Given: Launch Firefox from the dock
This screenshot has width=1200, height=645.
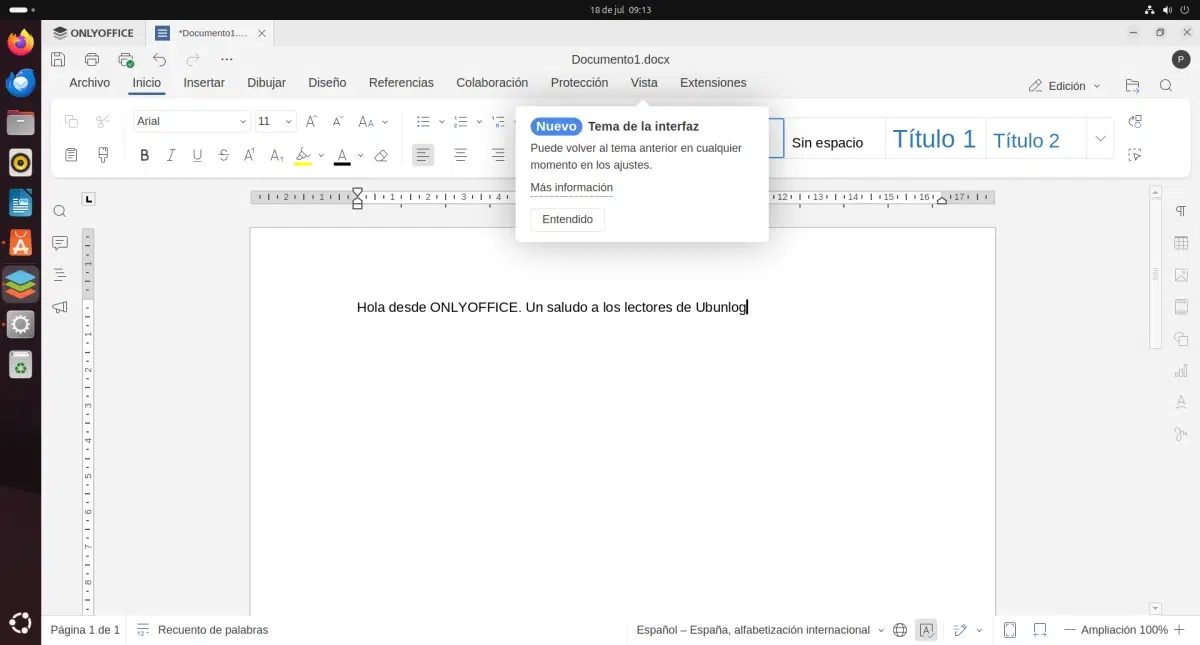Looking at the screenshot, I should pyautogui.click(x=20, y=42).
